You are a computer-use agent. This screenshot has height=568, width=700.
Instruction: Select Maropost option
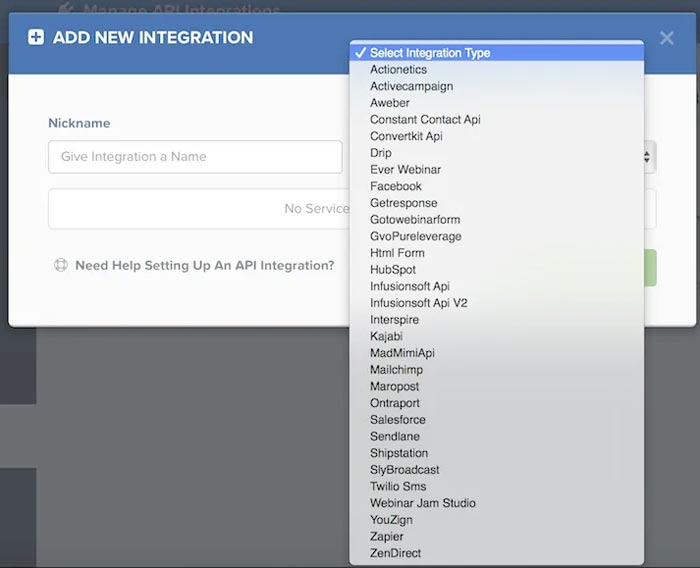pyautogui.click(x=496, y=386)
